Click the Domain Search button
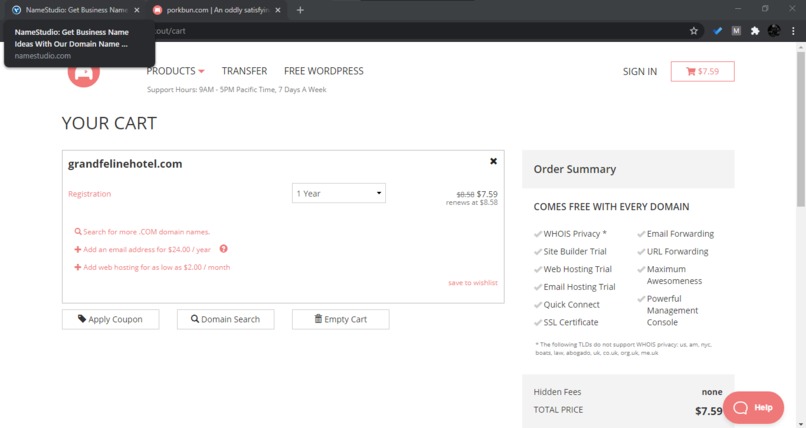806x428 pixels. click(x=226, y=319)
